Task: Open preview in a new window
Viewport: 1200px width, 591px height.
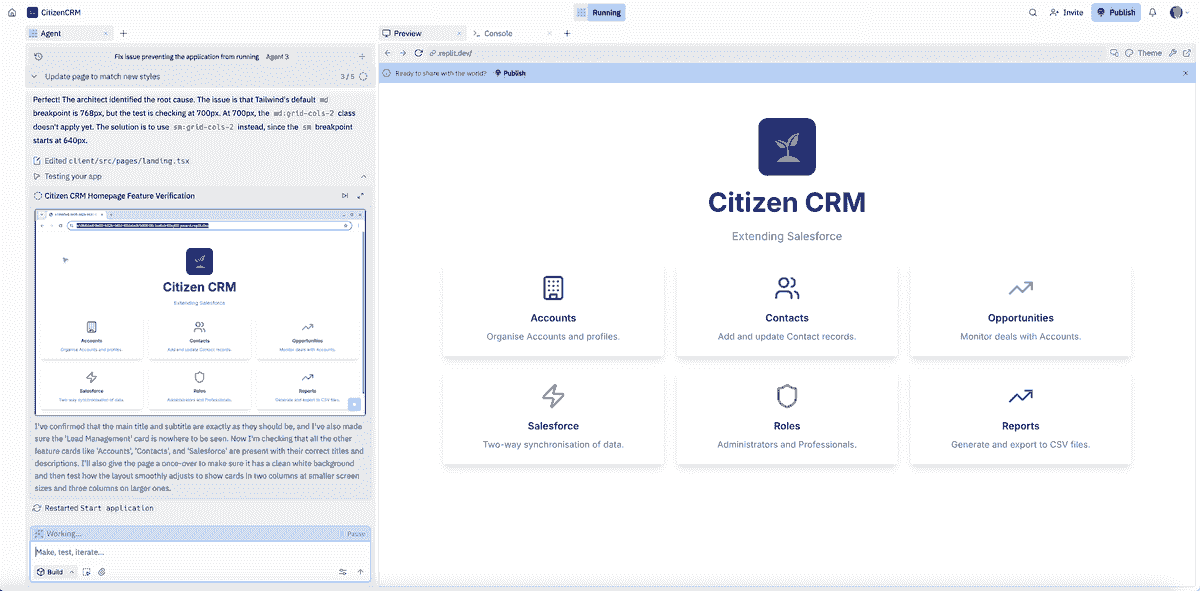Action: 1186,53
